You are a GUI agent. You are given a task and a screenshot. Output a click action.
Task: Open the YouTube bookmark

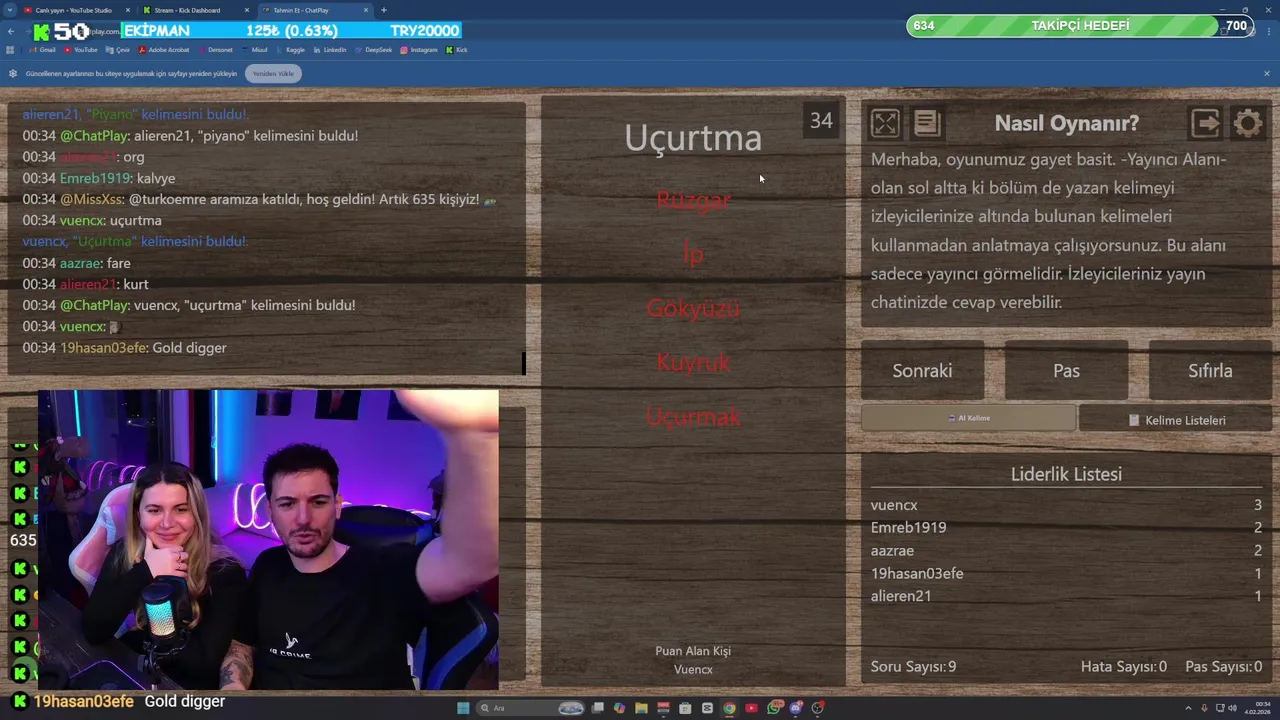(x=81, y=50)
